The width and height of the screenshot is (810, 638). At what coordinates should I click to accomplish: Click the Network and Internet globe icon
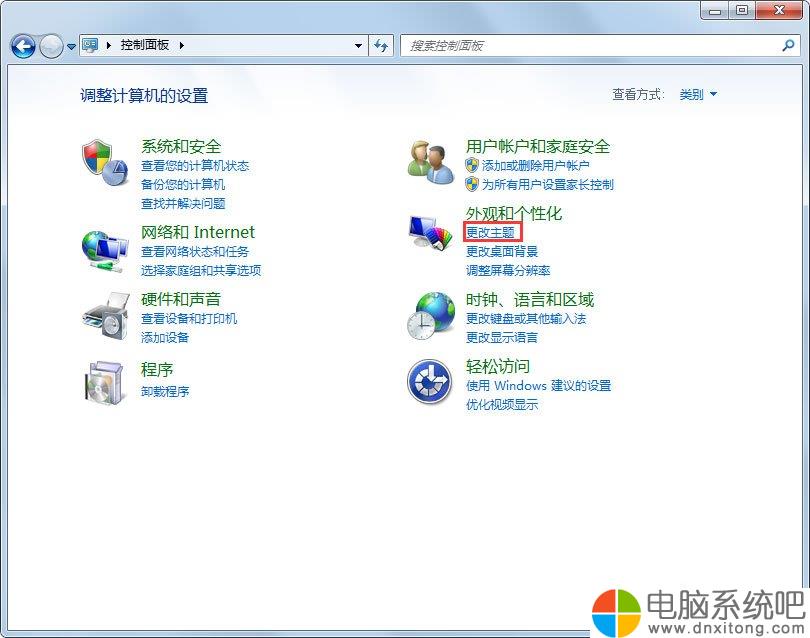pyautogui.click(x=105, y=251)
